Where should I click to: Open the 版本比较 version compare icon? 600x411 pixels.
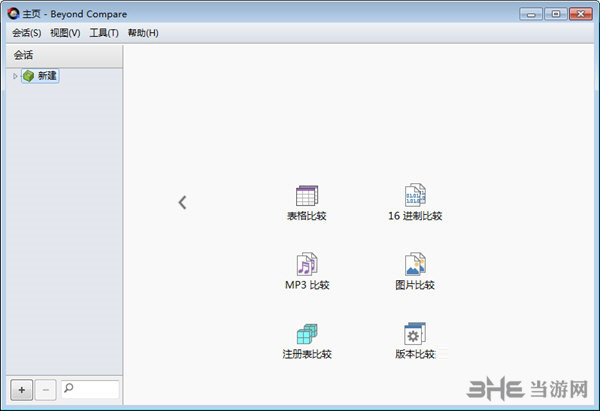tap(415, 333)
